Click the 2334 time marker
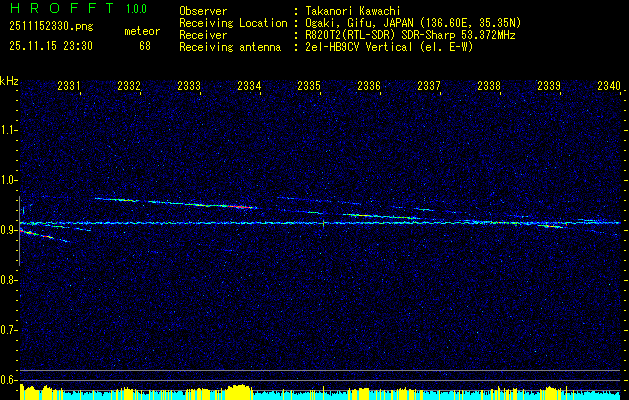This screenshot has width=629, height=400. 249,85
